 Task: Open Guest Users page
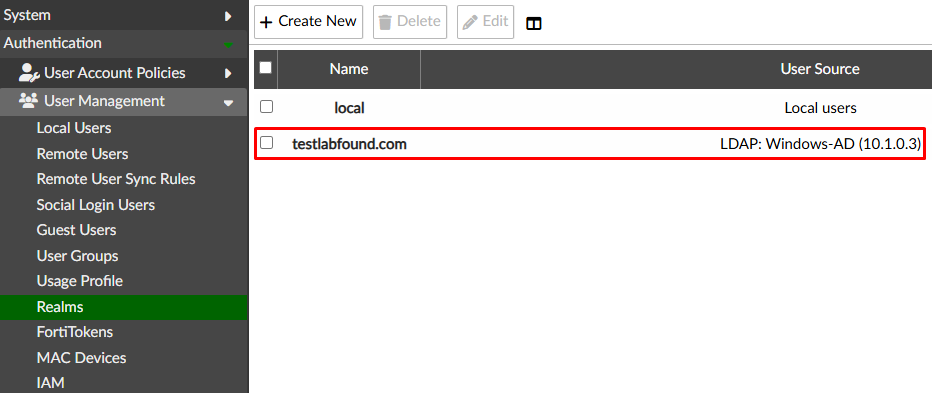(x=76, y=230)
